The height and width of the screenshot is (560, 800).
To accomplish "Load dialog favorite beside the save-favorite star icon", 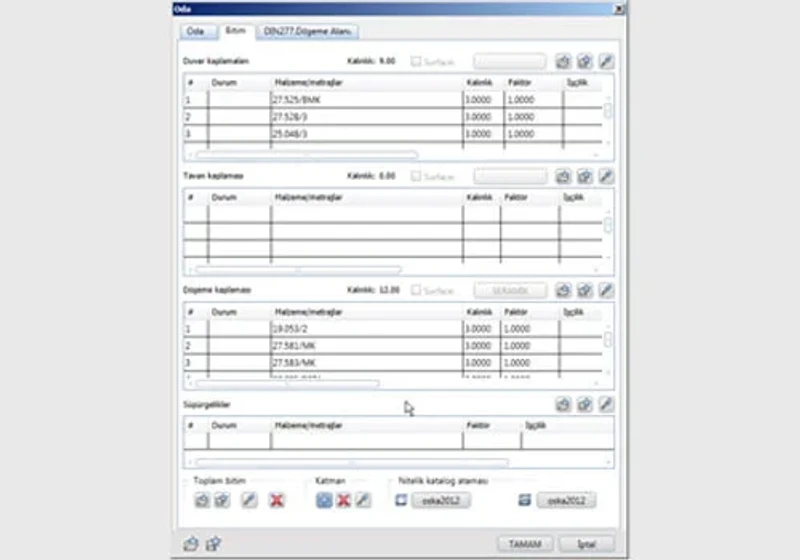I will (x=191, y=544).
